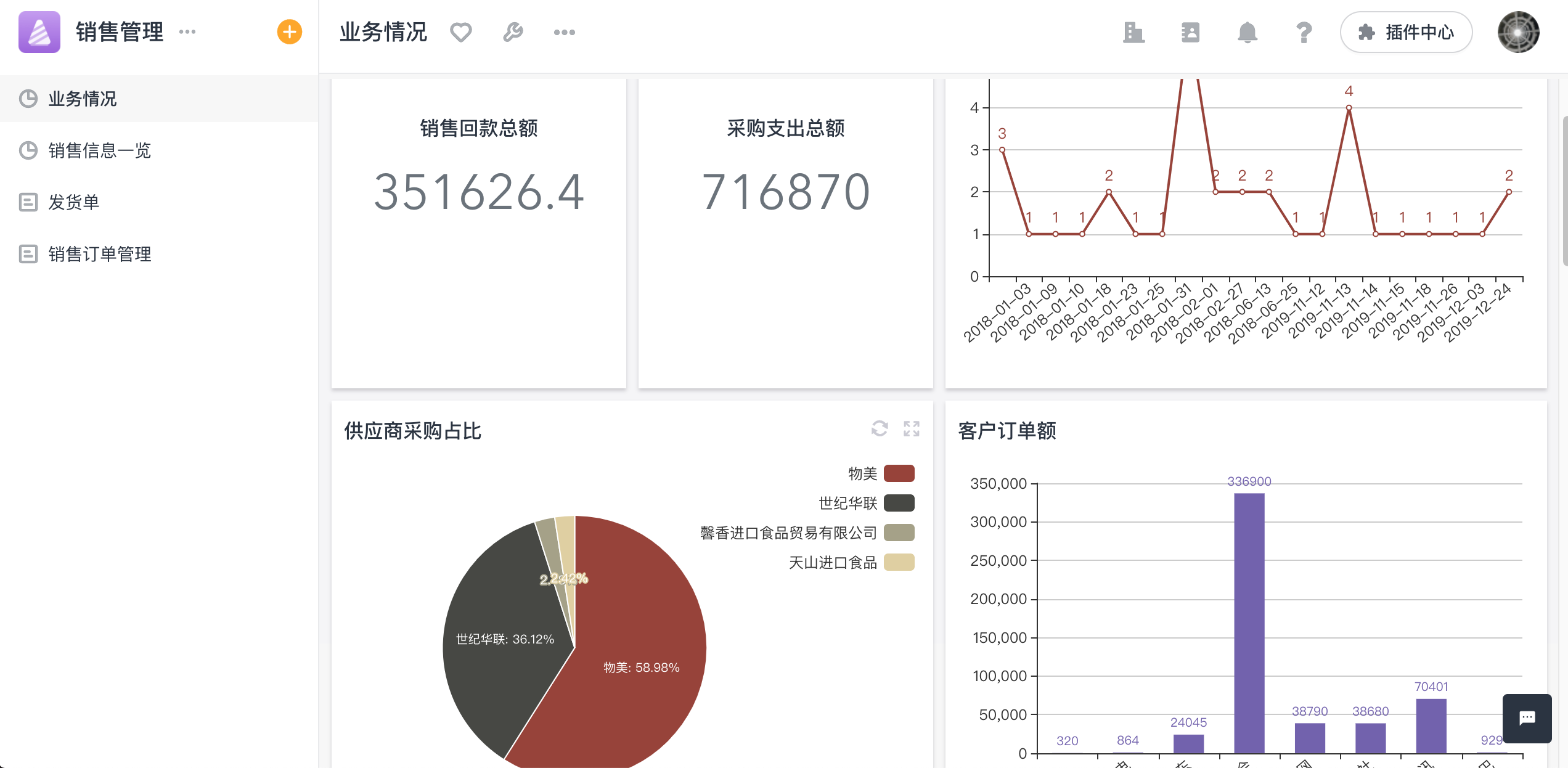1568x768 pixels.
Task: Open the user avatar account menu
Action: (x=1518, y=32)
